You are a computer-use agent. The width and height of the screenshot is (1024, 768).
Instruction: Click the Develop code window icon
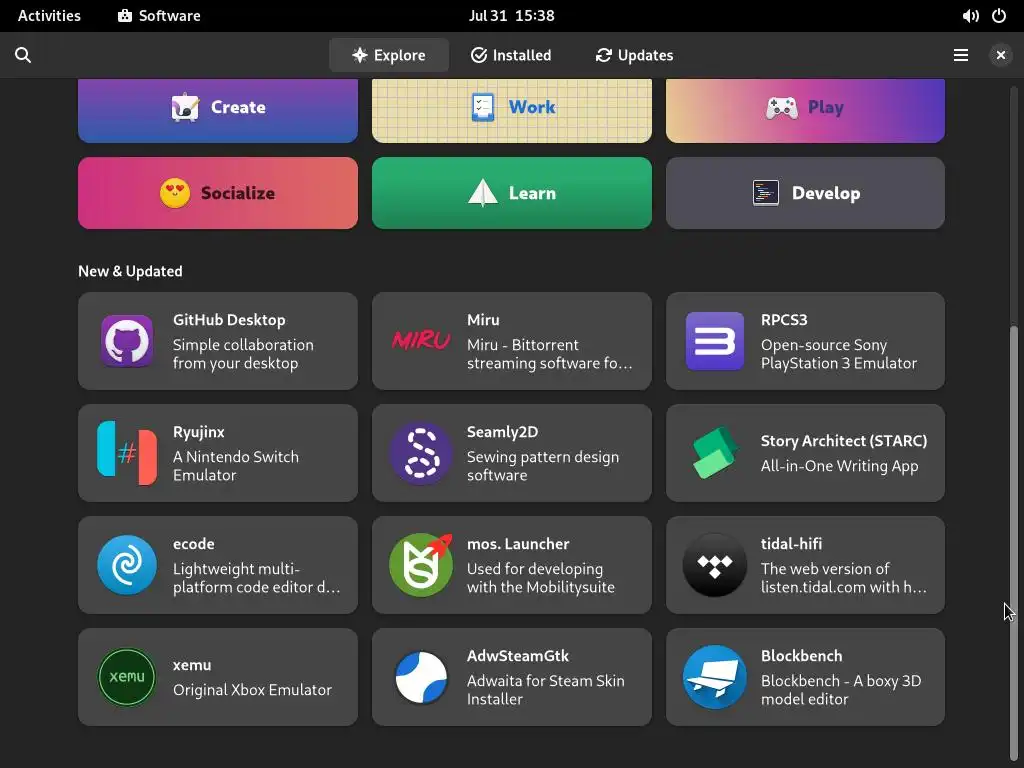click(x=765, y=193)
